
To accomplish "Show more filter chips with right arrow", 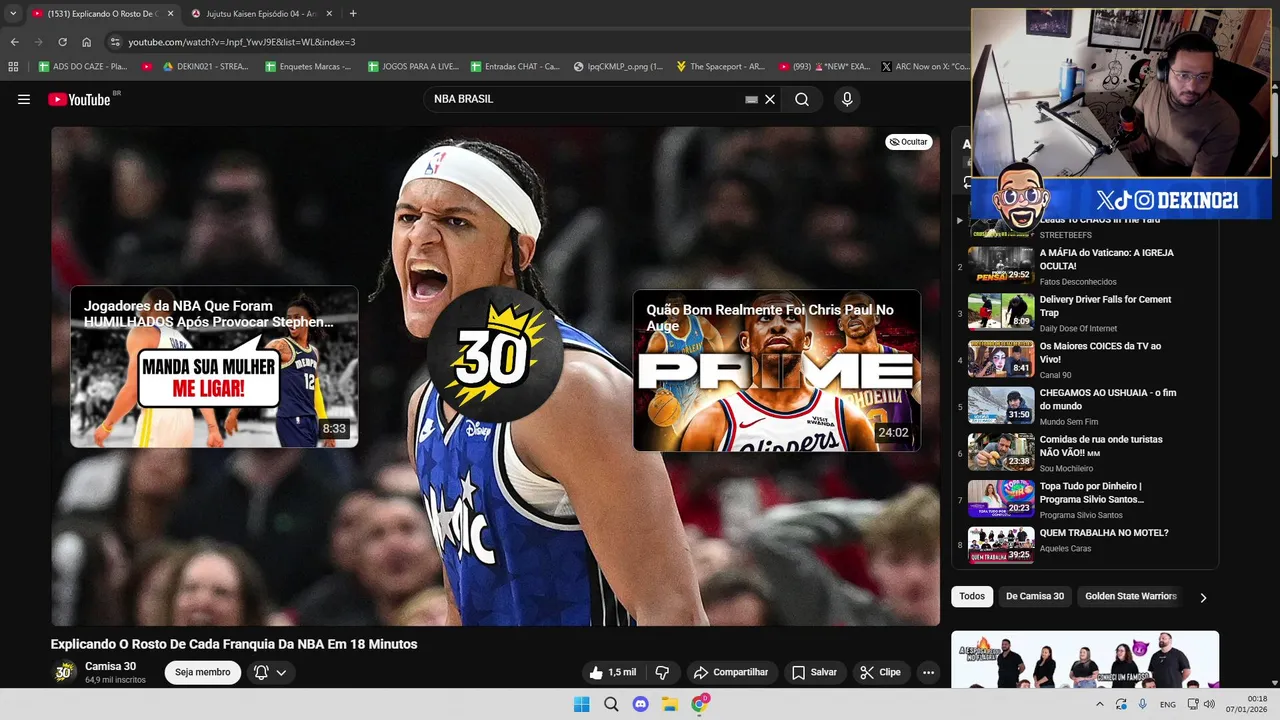I will [x=1203, y=597].
